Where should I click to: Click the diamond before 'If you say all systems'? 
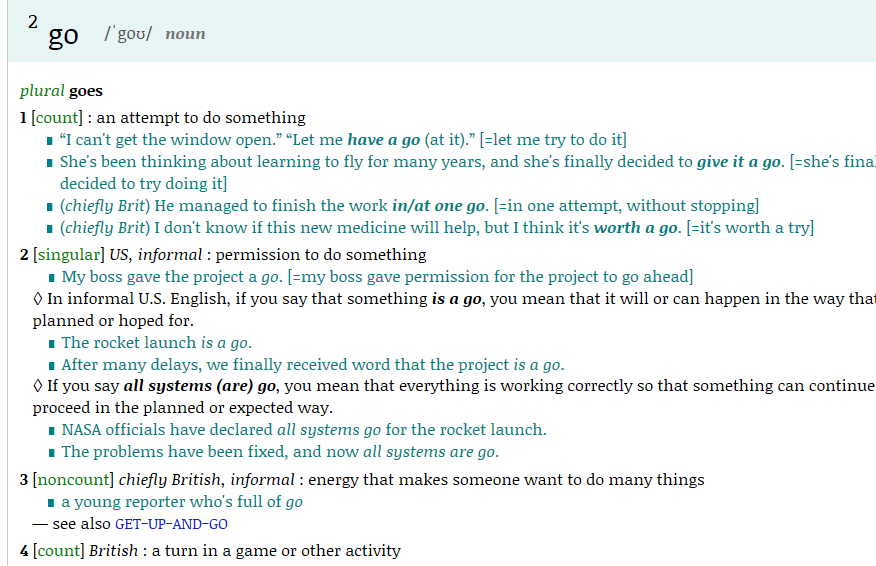(38, 386)
